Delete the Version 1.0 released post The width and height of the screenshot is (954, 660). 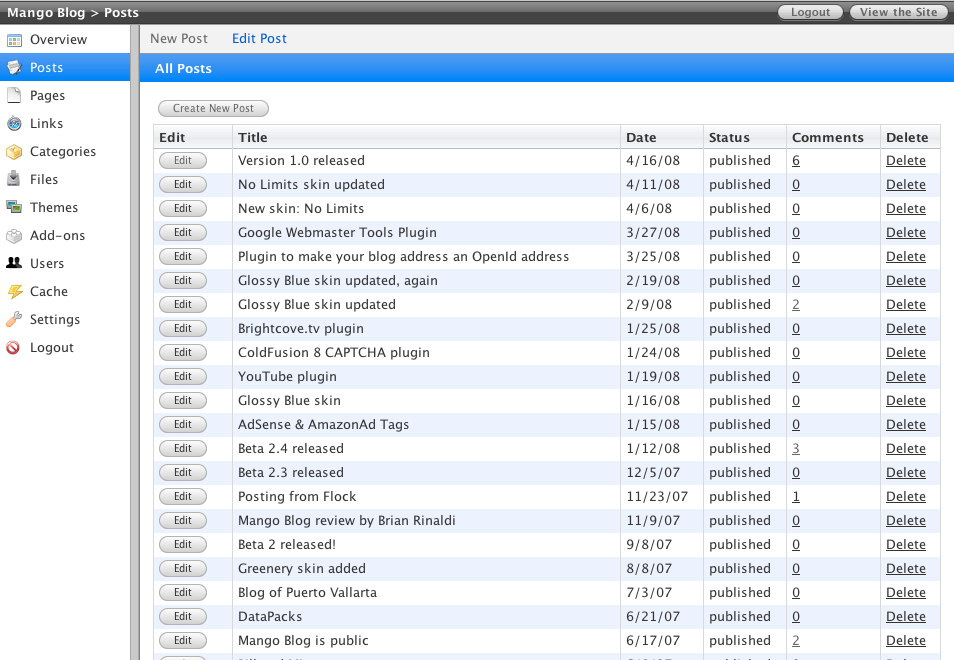(906, 161)
